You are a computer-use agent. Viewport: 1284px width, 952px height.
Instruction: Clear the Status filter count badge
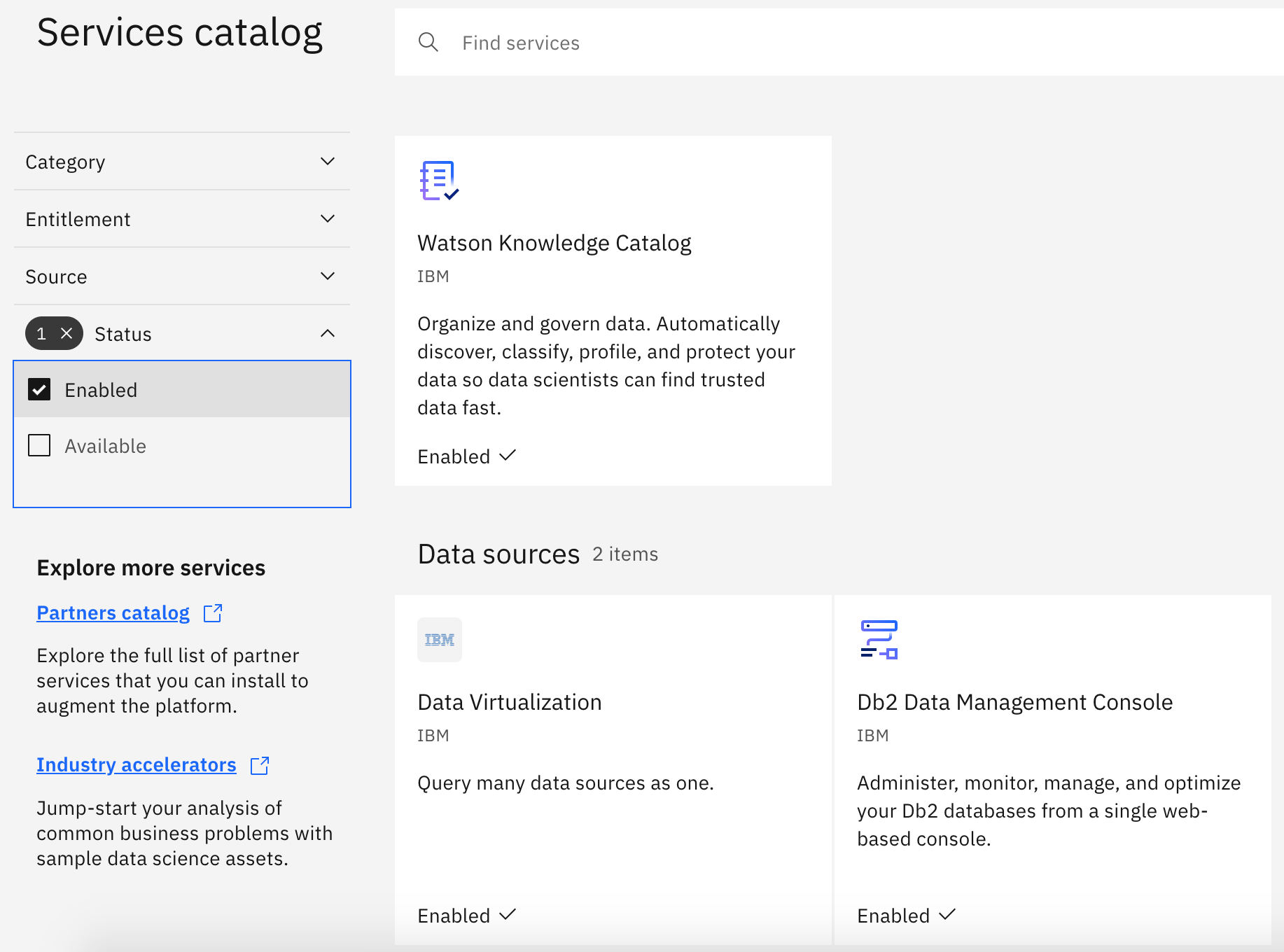[66, 333]
